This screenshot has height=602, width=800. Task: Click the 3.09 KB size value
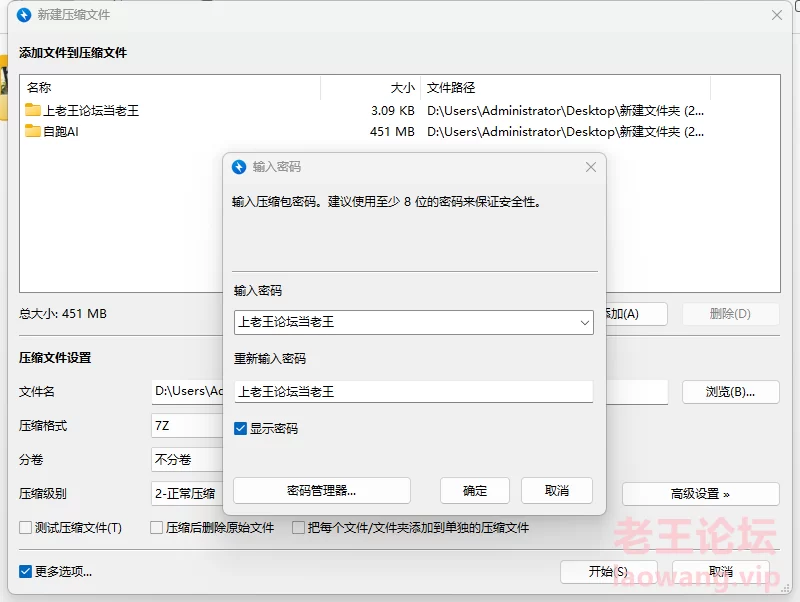[x=393, y=111]
